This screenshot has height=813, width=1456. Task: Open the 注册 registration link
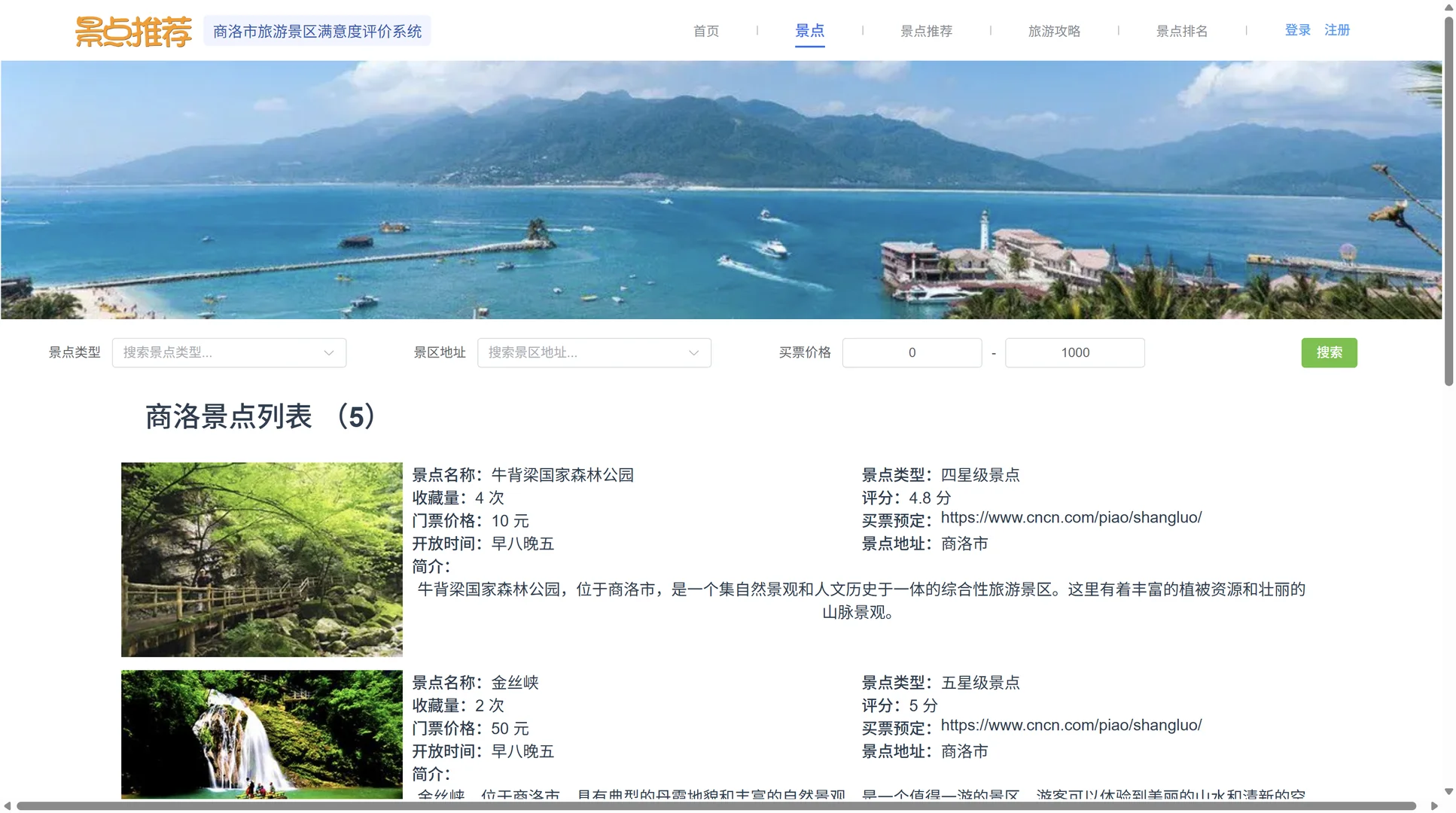1337,29
